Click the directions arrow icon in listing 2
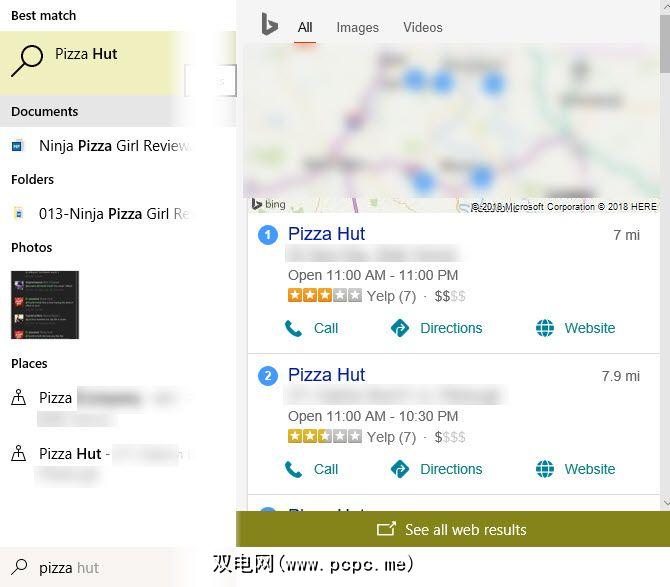The height and width of the screenshot is (587, 670). [400, 469]
